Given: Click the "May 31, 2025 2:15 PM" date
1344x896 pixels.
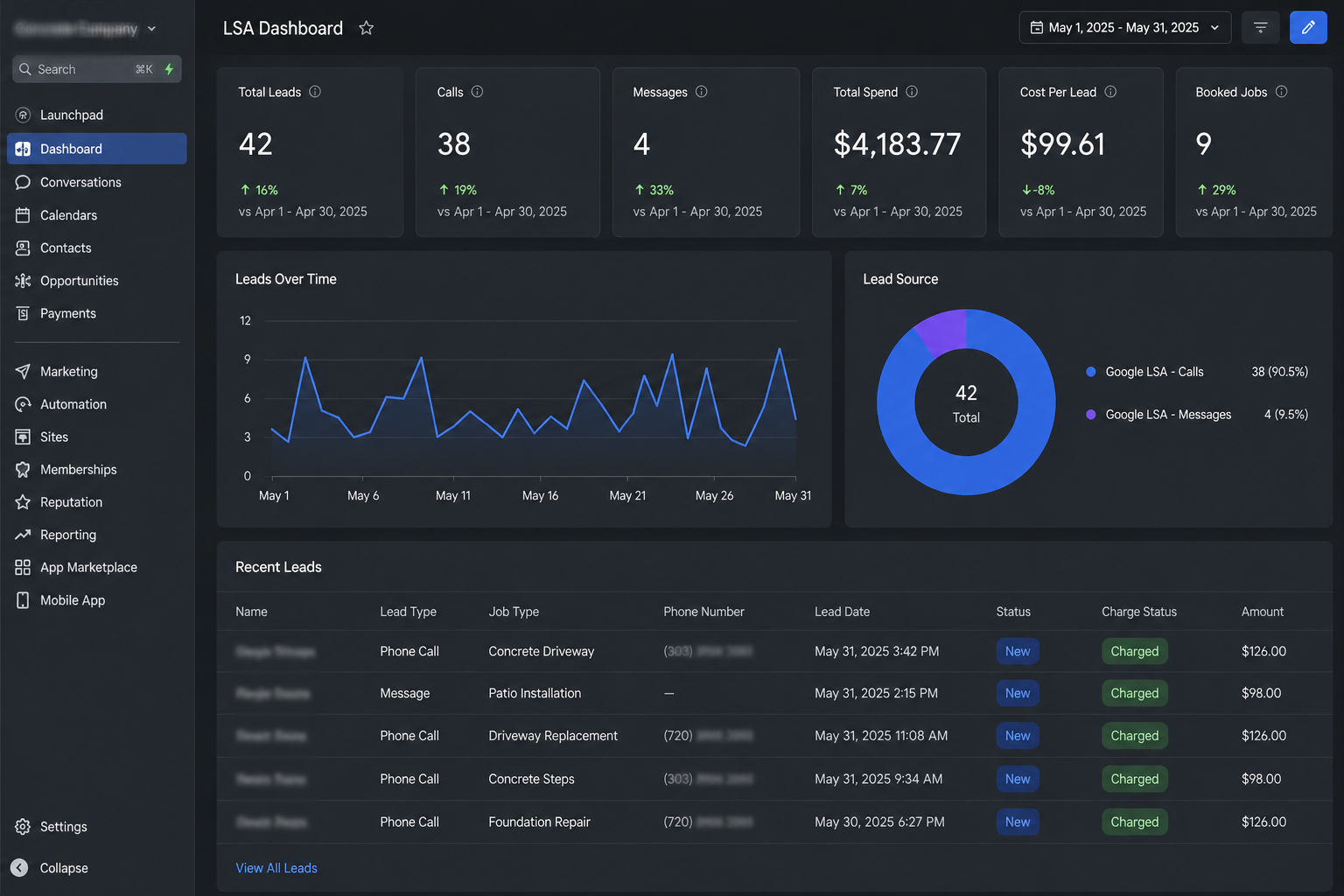Looking at the screenshot, I should [876, 693].
